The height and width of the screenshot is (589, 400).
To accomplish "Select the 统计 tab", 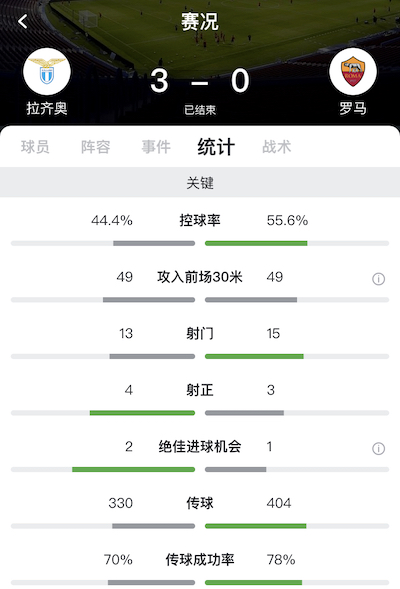I will (216, 147).
